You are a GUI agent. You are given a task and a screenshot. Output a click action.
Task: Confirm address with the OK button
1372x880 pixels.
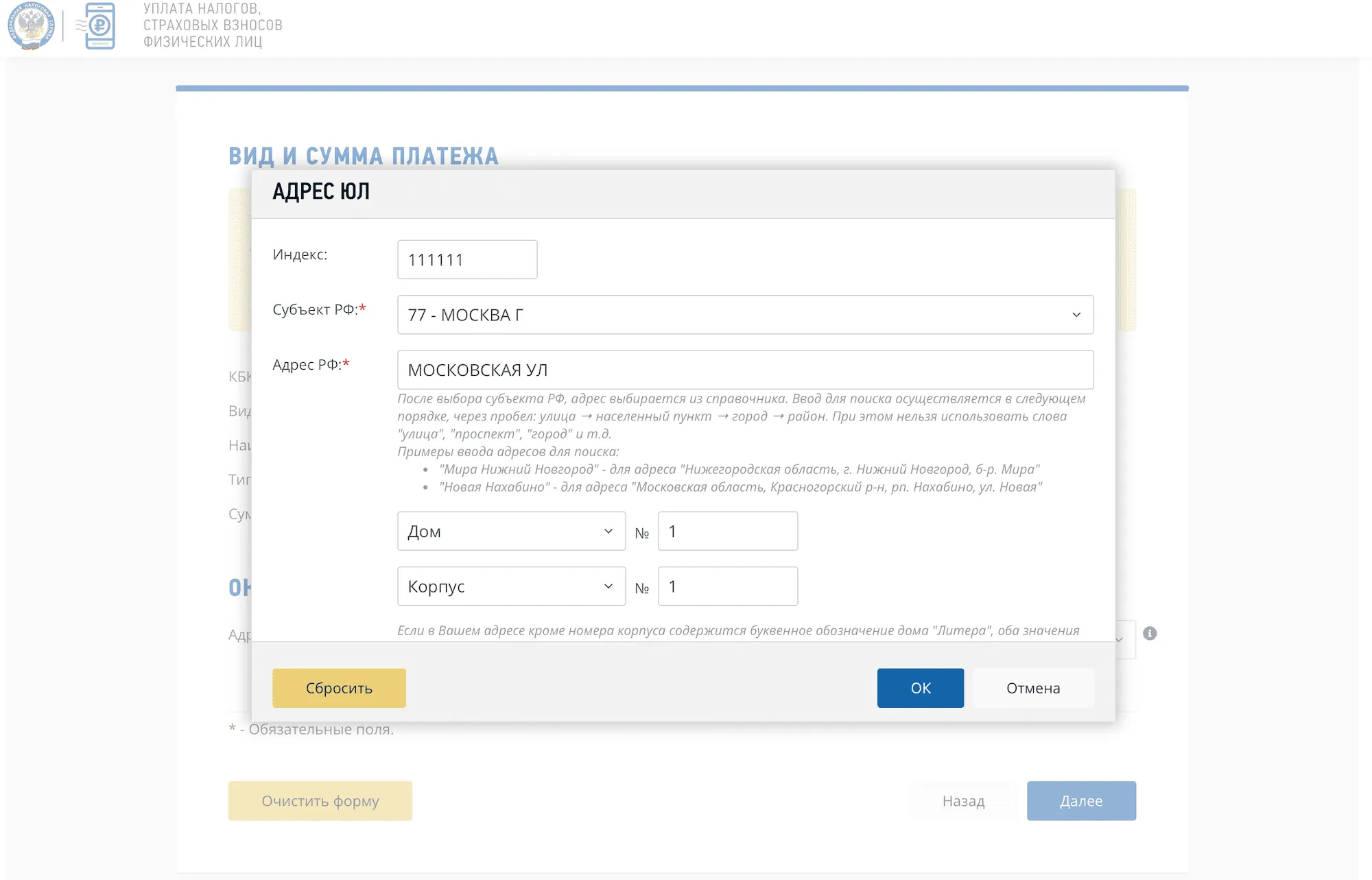920,688
